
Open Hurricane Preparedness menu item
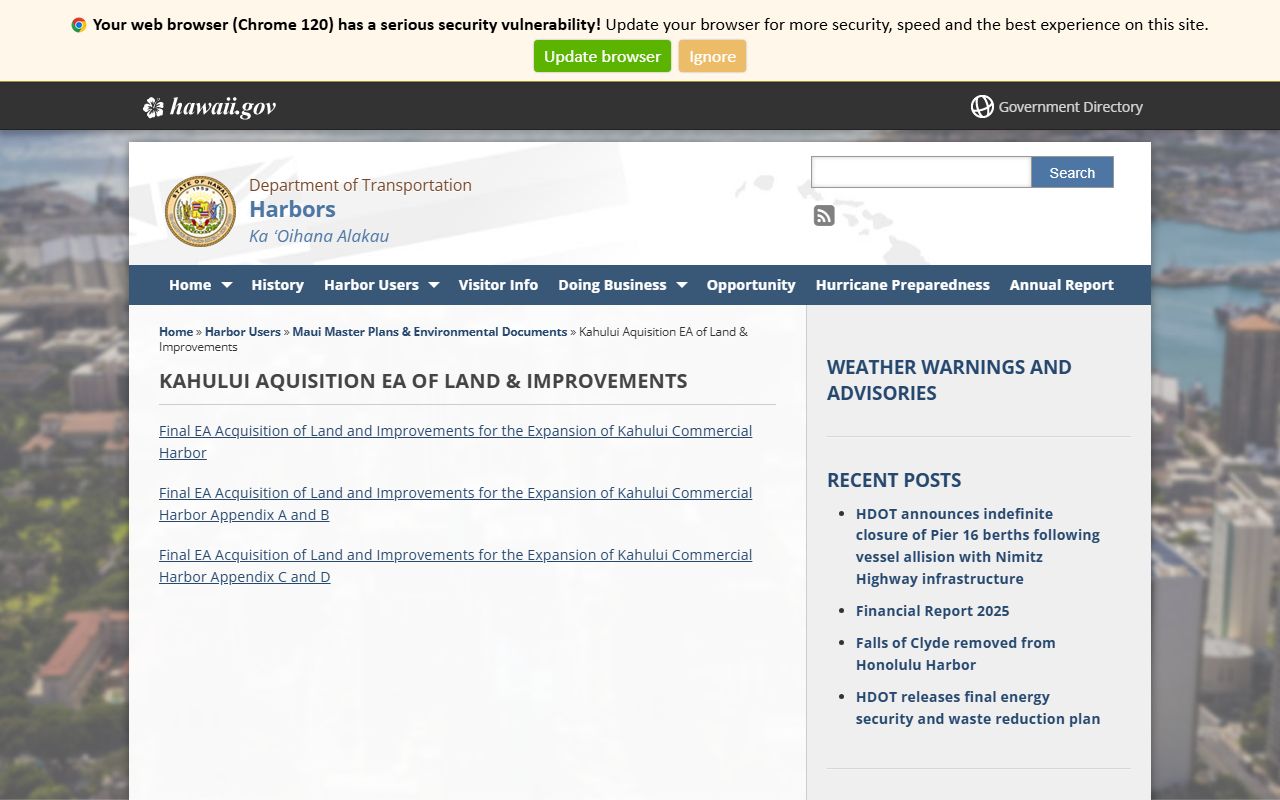tap(902, 285)
